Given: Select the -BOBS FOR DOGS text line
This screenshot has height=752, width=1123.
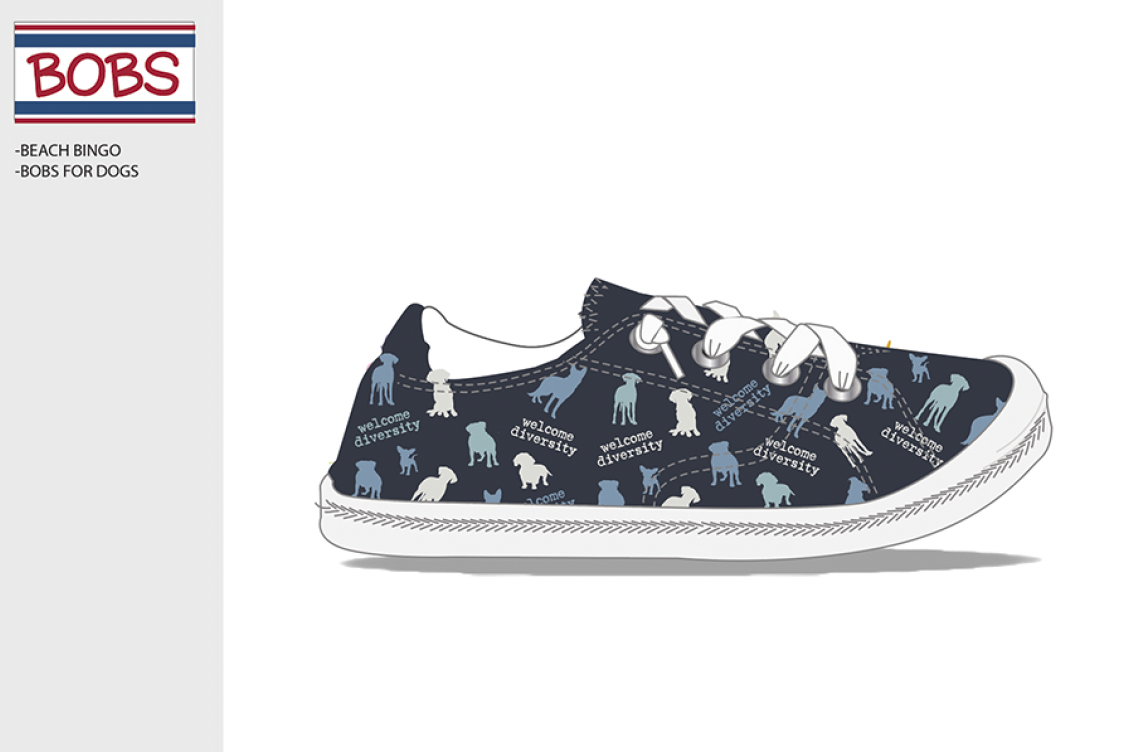Looking at the screenshot, I should pyautogui.click(x=77, y=171).
